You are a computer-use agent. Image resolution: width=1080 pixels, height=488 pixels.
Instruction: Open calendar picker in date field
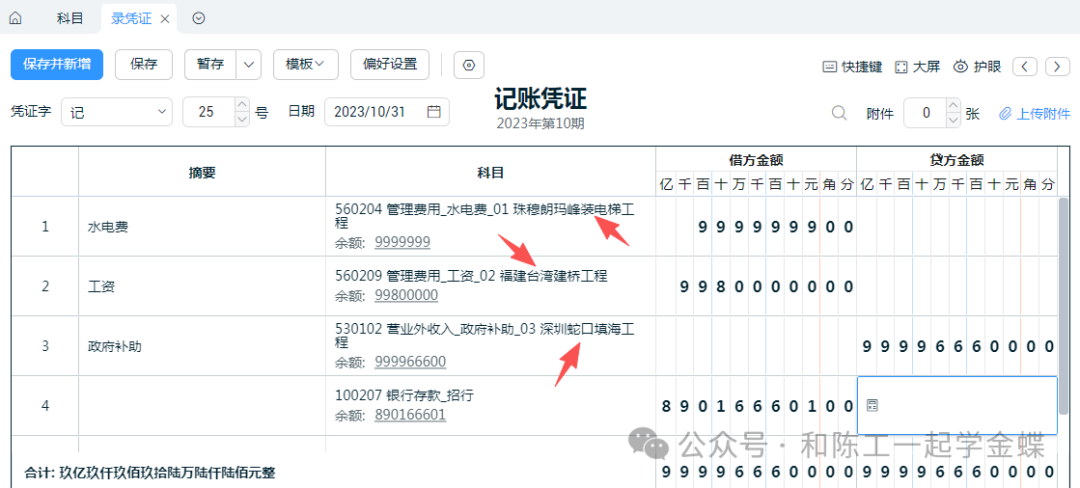tap(434, 112)
